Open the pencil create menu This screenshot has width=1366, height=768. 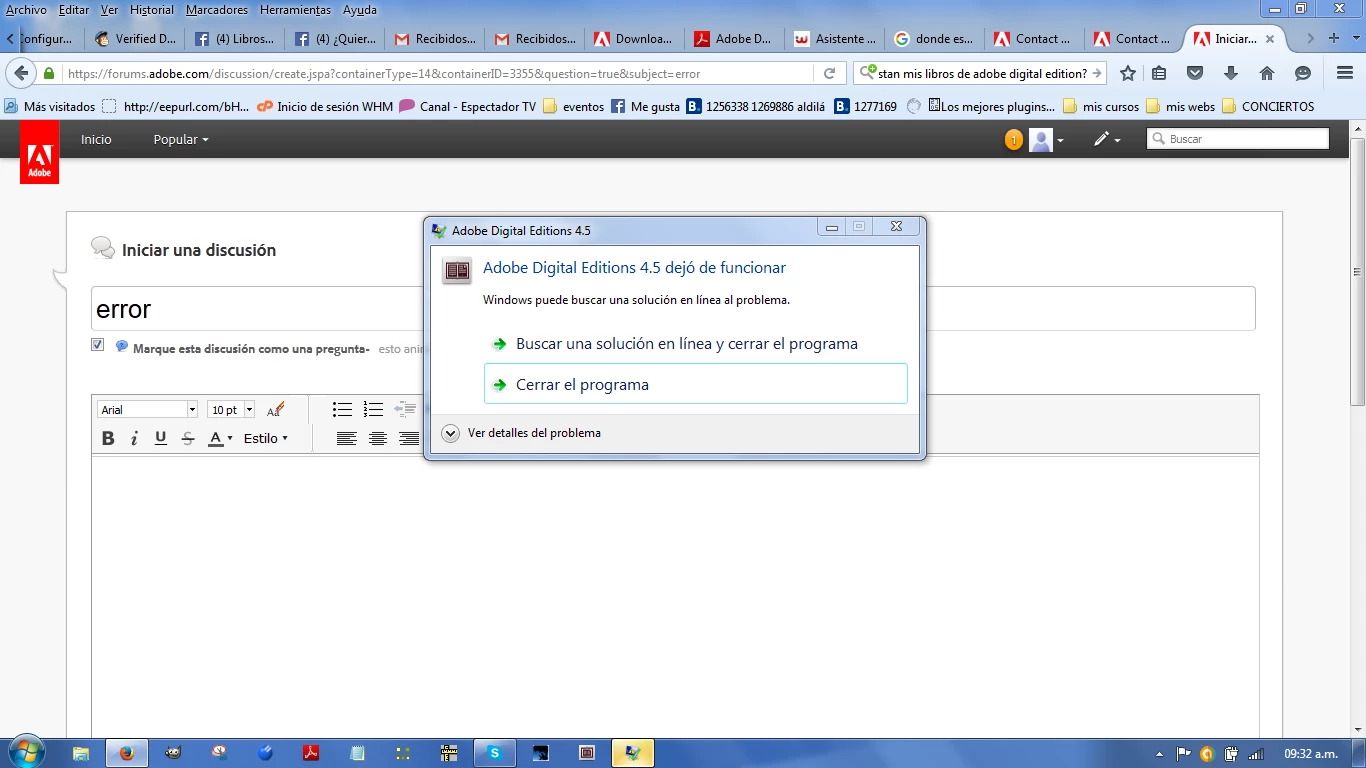1107,140
